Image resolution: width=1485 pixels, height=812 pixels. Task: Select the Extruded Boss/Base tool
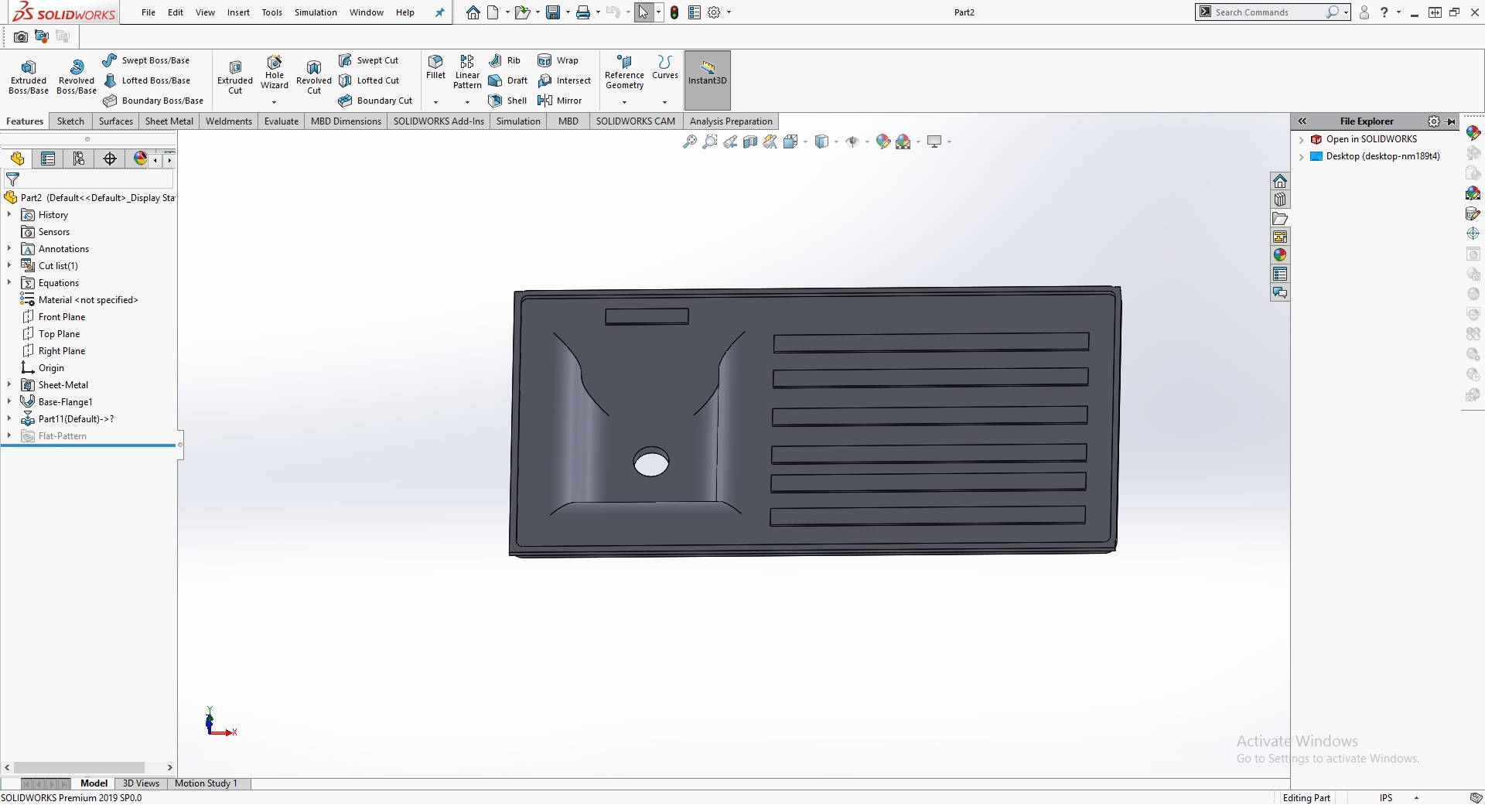coord(29,77)
